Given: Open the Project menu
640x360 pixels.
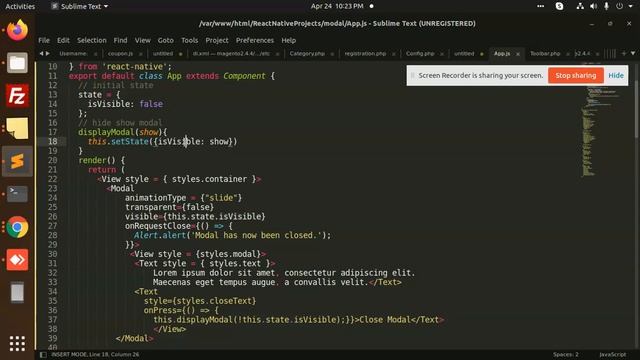Looking at the screenshot, I should pyautogui.click(x=217, y=40).
